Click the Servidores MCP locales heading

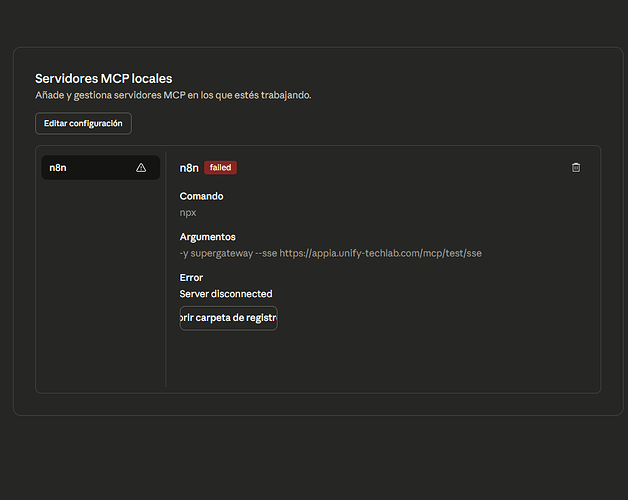103,78
